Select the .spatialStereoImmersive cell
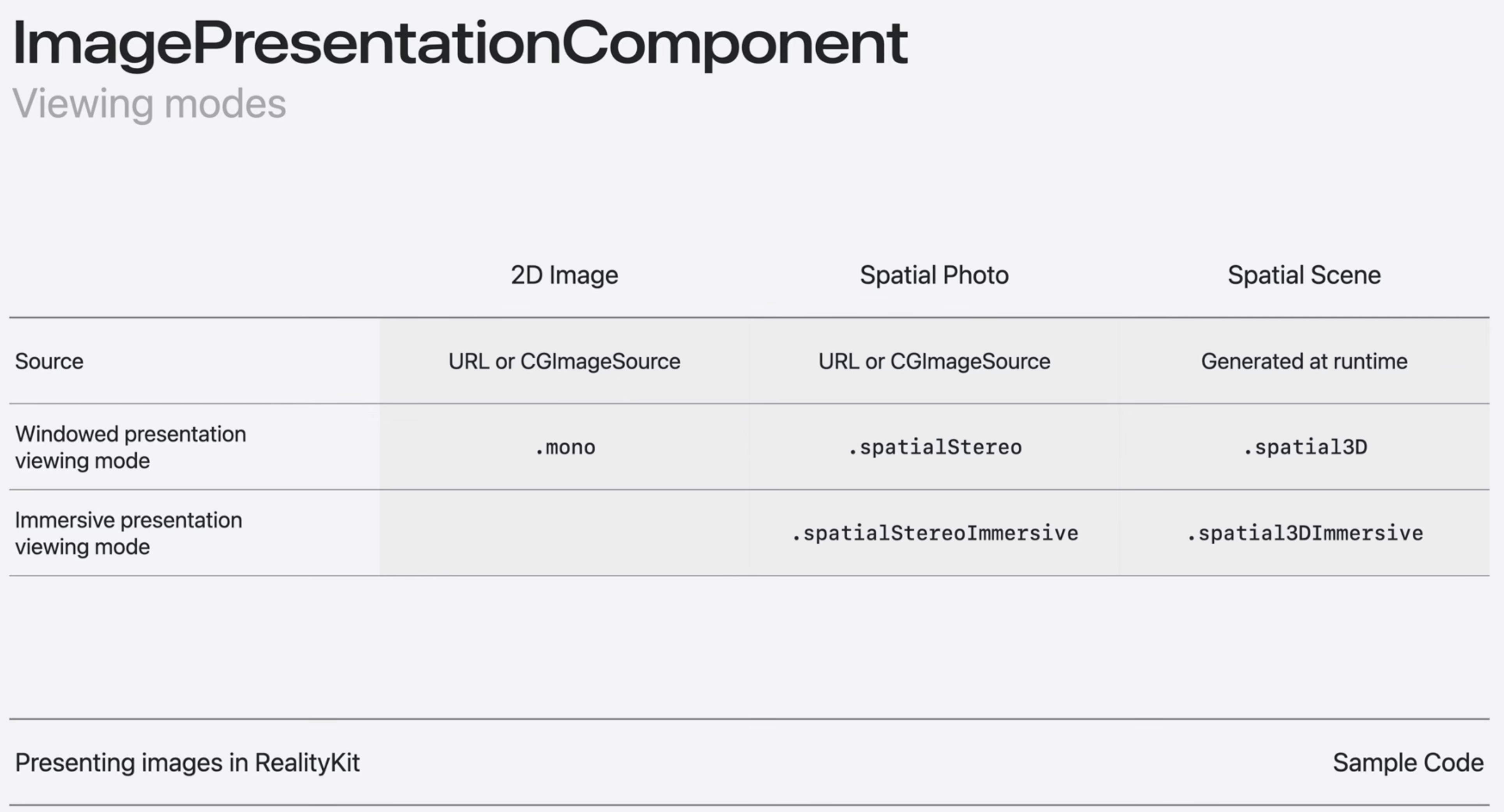Image resolution: width=1504 pixels, height=812 pixels. [934, 533]
